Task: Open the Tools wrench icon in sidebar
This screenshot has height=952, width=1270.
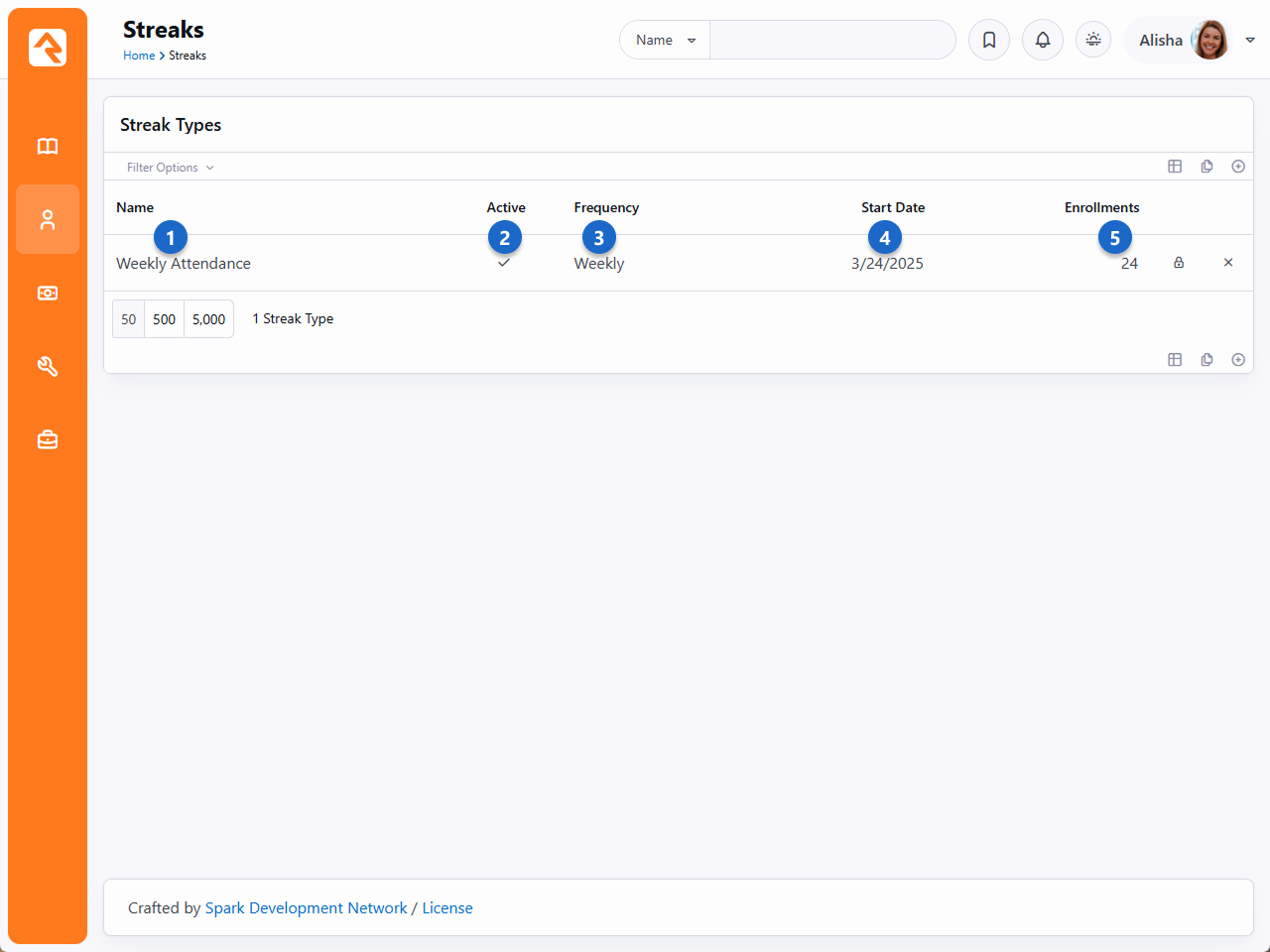Action: tap(48, 366)
